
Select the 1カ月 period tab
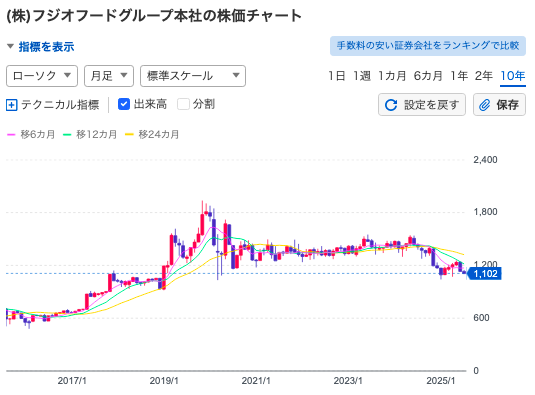pyautogui.click(x=392, y=76)
